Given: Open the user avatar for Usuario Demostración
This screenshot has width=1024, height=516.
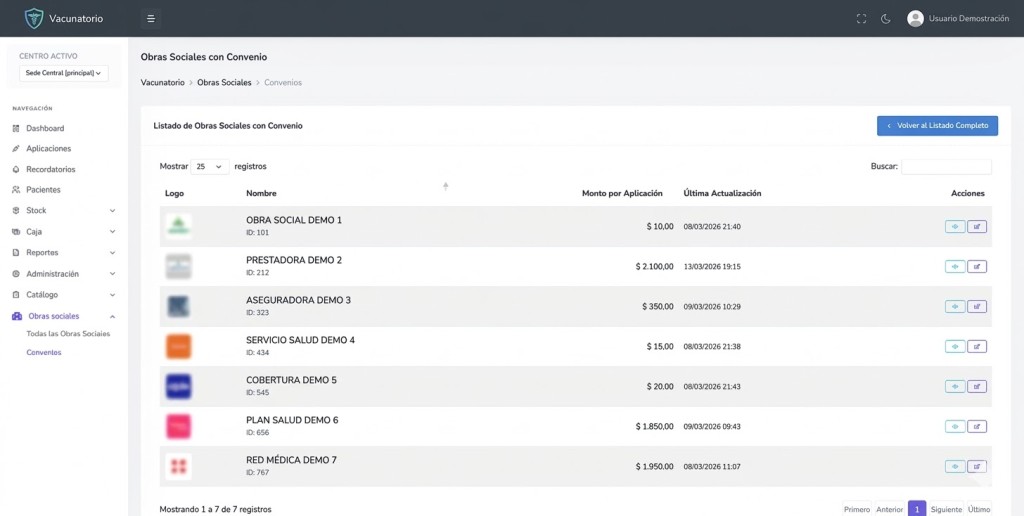Looking at the screenshot, I should point(915,18).
